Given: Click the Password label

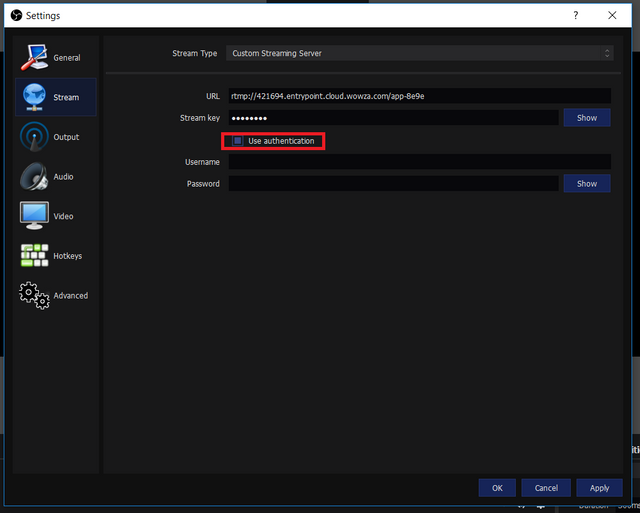Looking at the screenshot, I should (203, 184).
